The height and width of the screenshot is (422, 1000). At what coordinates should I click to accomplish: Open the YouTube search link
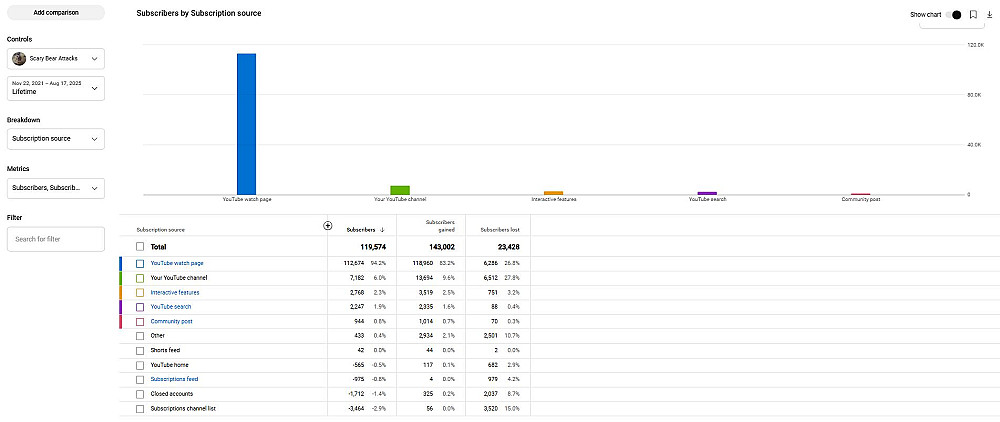pyautogui.click(x=171, y=307)
